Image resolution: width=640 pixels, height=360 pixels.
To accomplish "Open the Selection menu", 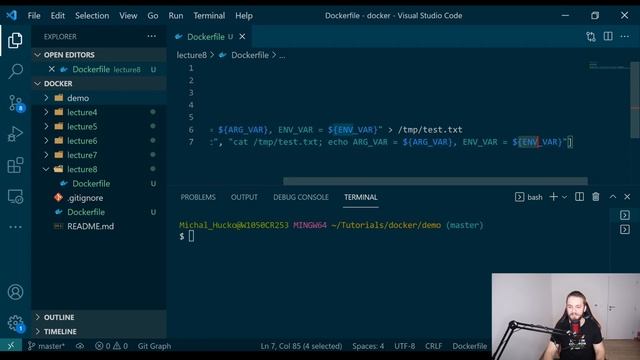I will click(x=92, y=16).
